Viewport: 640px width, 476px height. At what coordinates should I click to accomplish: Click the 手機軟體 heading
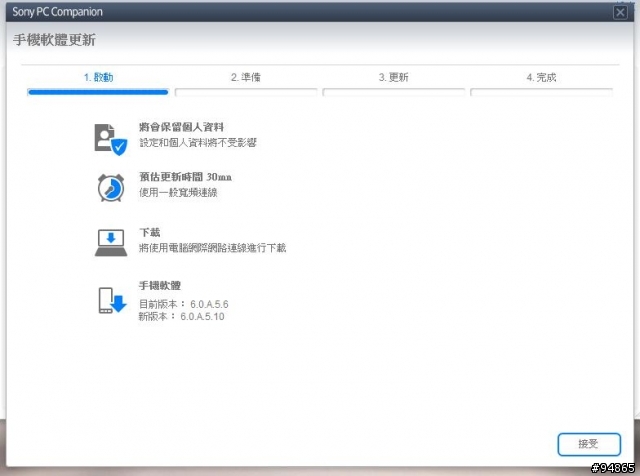[x=160, y=285]
